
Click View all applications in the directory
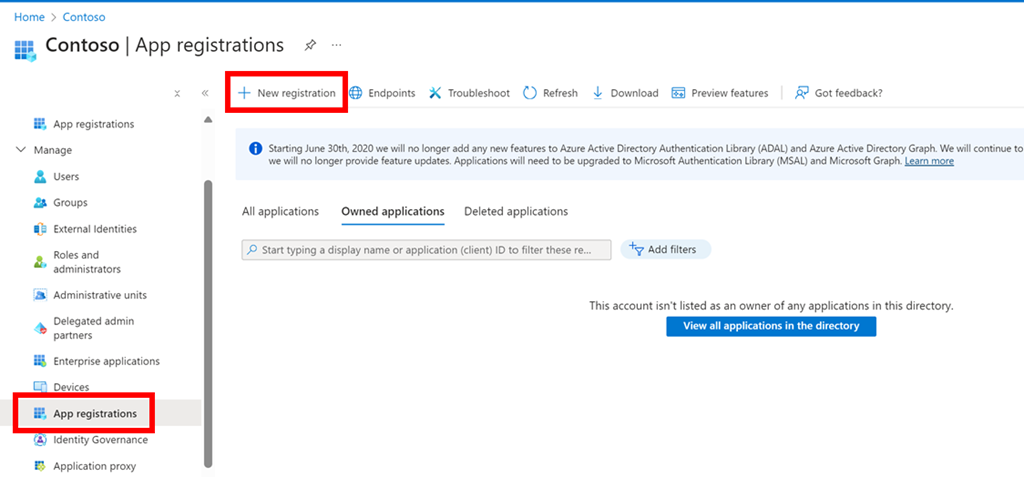click(771, 326)
